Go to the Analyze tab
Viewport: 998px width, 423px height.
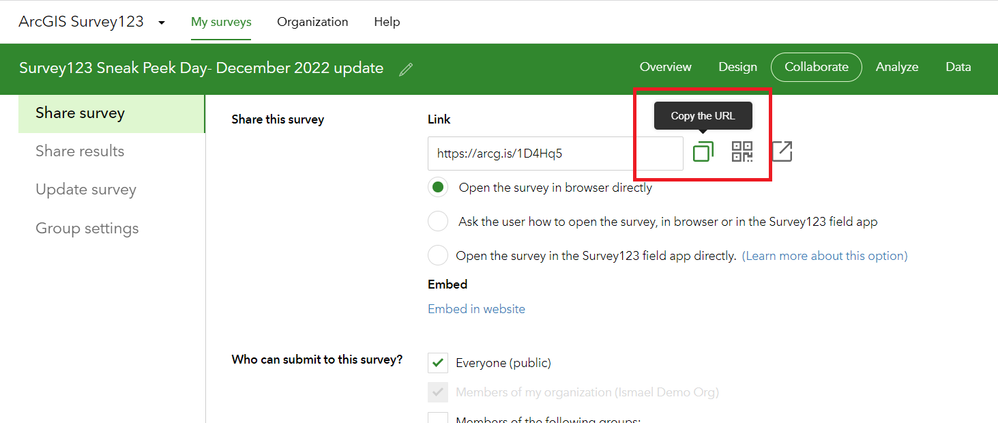tap(897, 67)
